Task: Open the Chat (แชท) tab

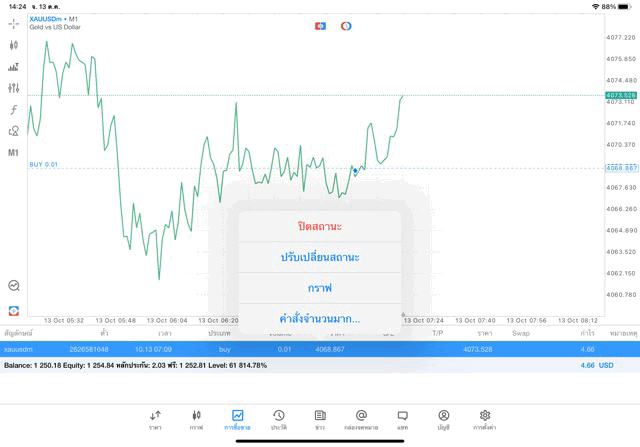Action: 402,418
